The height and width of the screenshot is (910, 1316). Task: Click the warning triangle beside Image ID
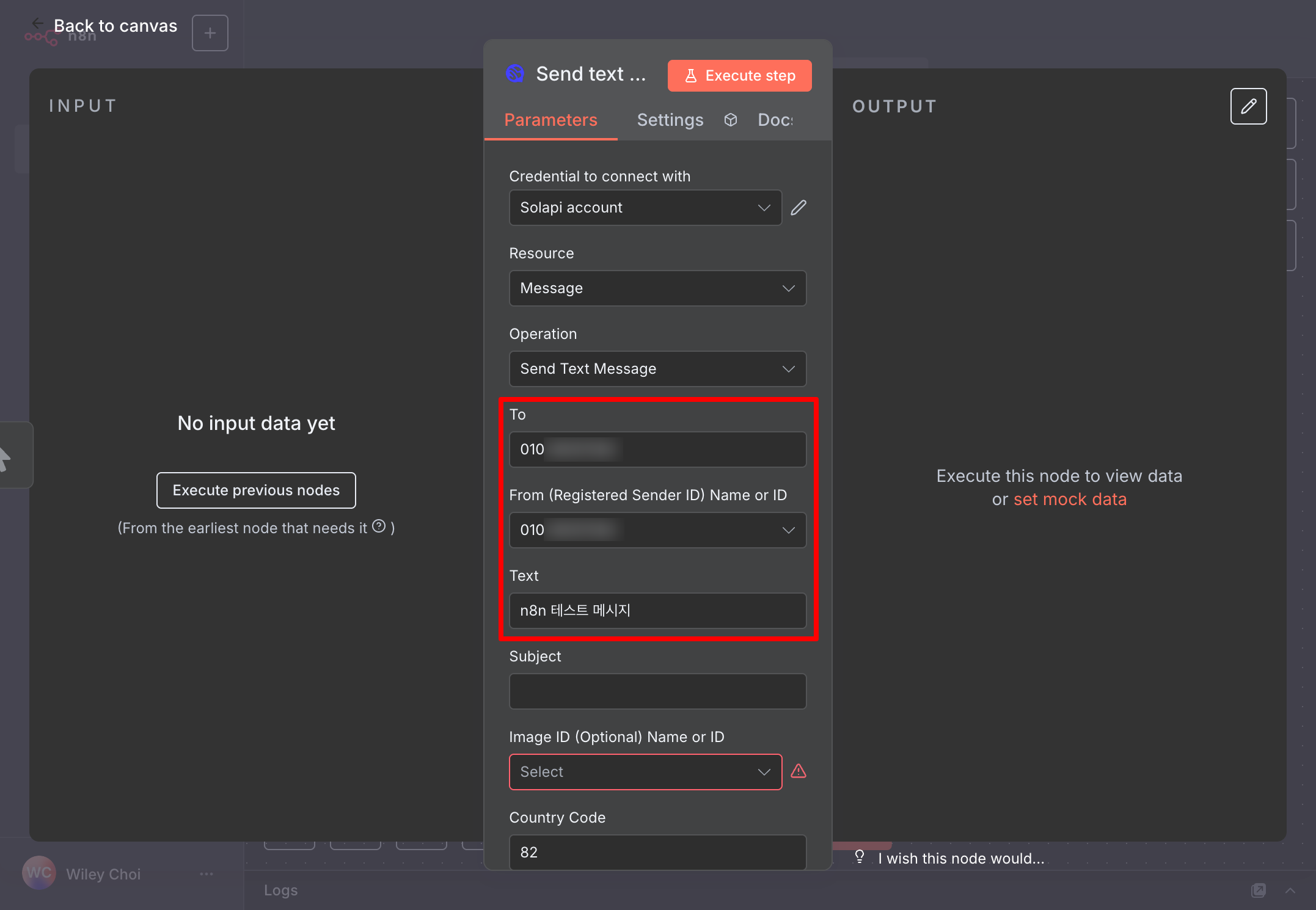coord(799,771)
